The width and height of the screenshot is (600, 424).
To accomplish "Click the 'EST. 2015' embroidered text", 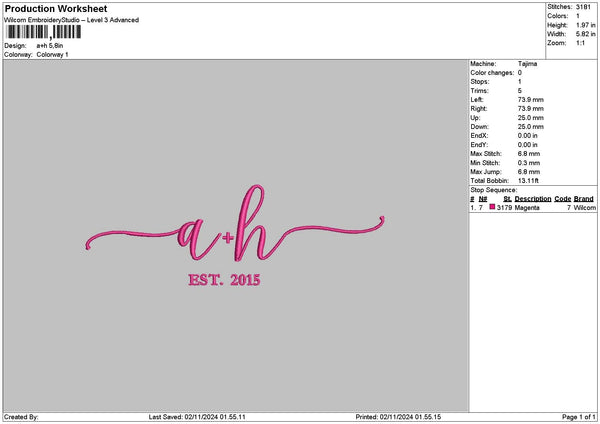I will pyautogui.click(x=224, y=280).
